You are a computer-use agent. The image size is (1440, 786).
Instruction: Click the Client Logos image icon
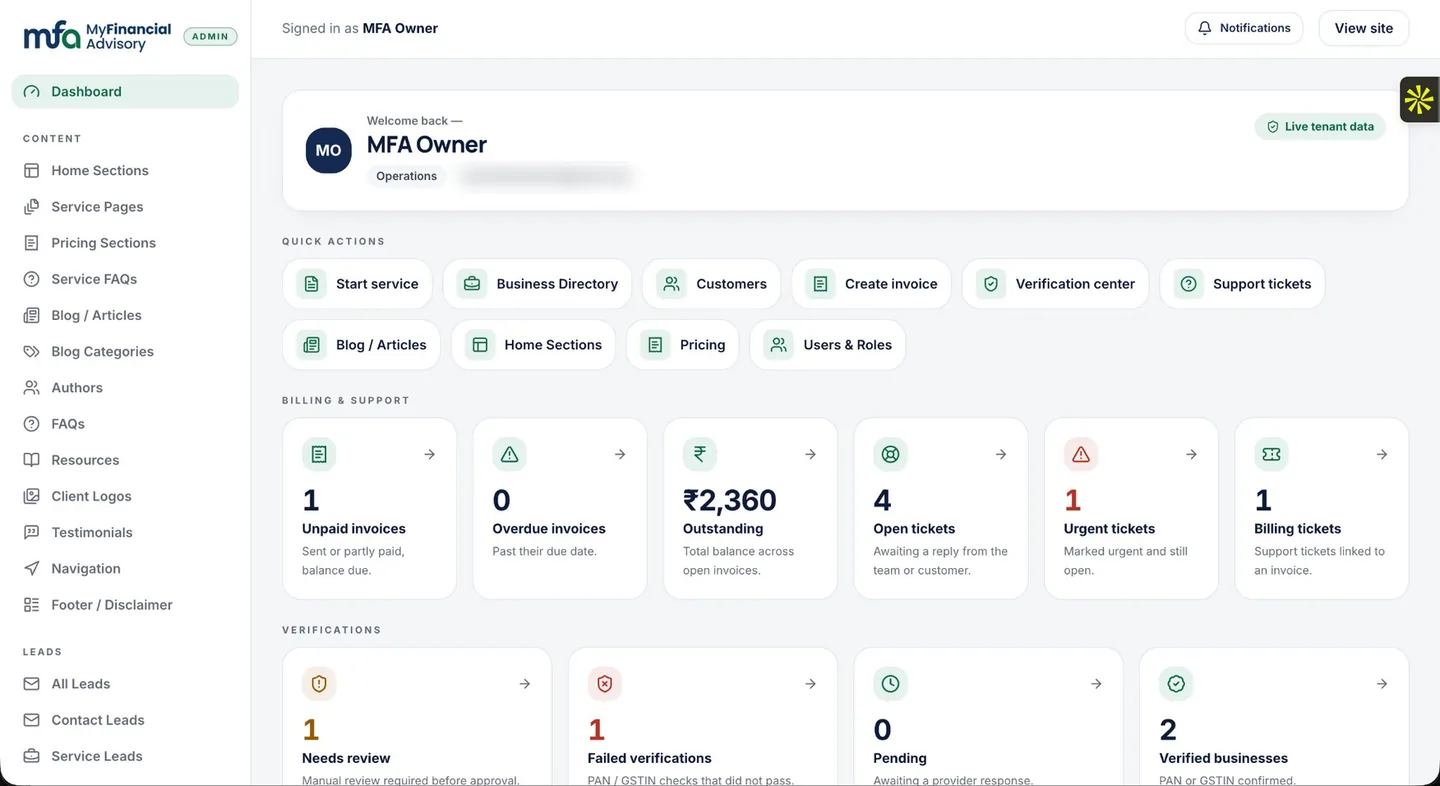coord(32,496)
